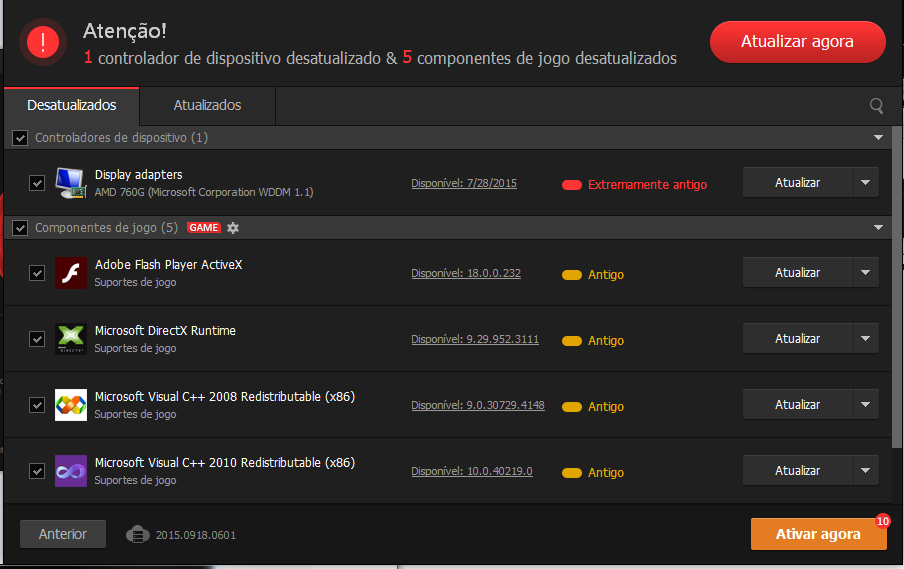The height and width of the screenshot is (569, 904).
Task: Open the search magnifier icon
Action: (x=876, y=105)
